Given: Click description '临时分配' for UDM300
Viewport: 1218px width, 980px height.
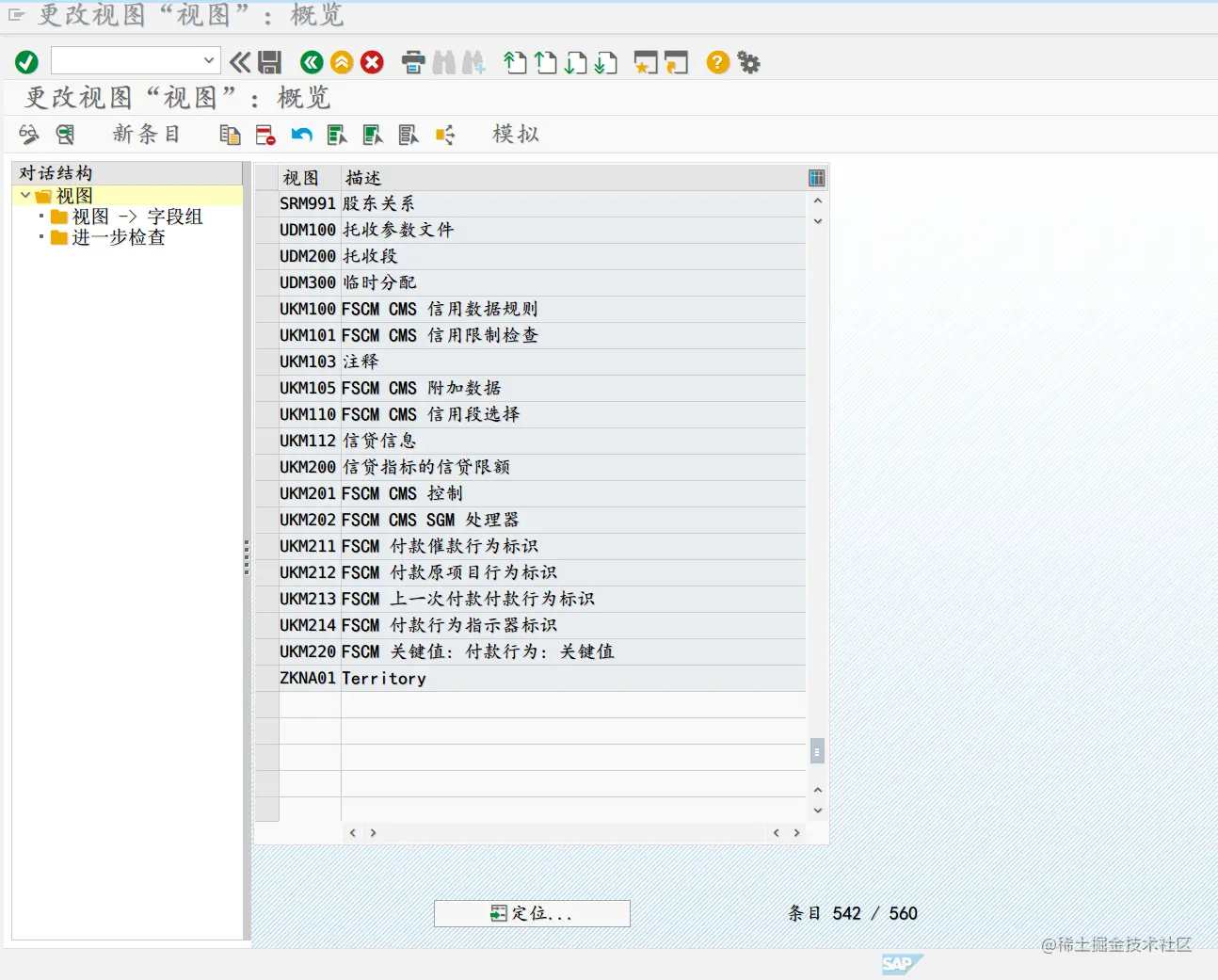Looking at the screenshot, I should coord(573,282).
